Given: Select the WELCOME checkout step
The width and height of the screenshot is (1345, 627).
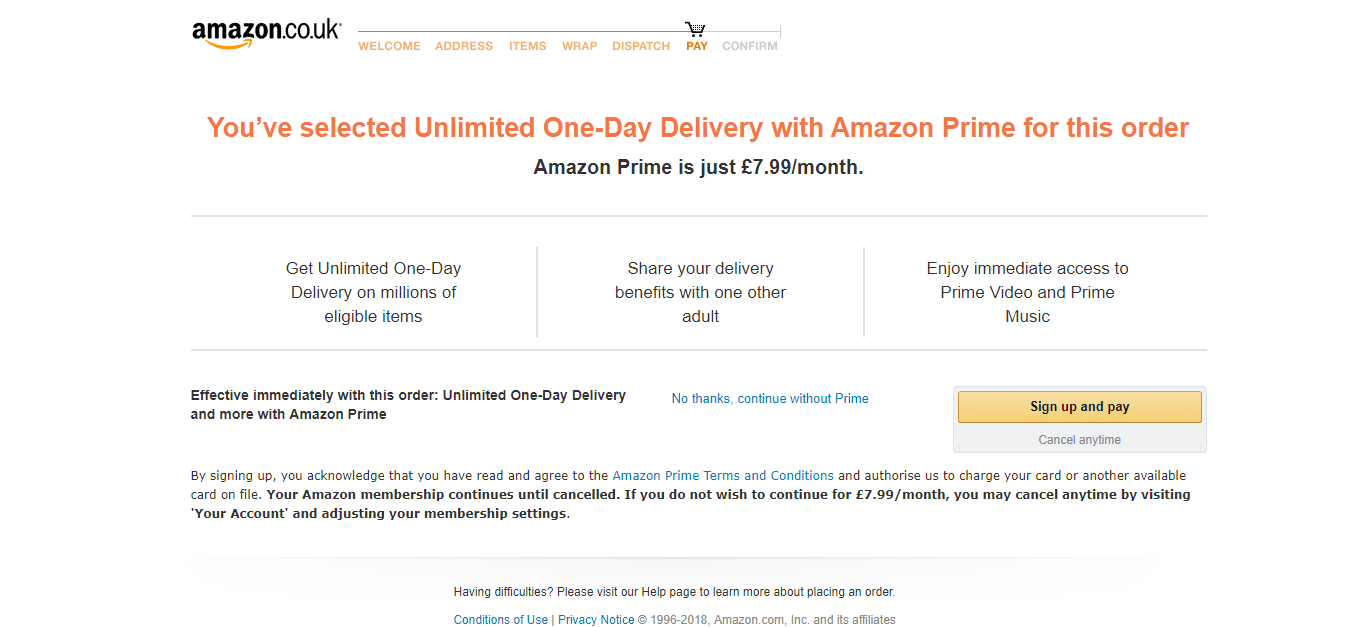Looking at the screenshot, I should click(x=389, y=45).
